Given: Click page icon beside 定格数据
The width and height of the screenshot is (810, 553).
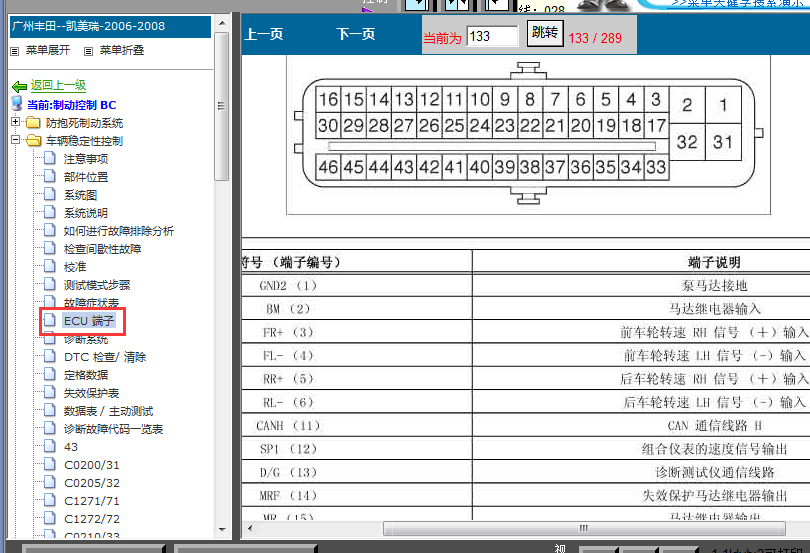Looking at the screenshot, I should pos(50,374).
